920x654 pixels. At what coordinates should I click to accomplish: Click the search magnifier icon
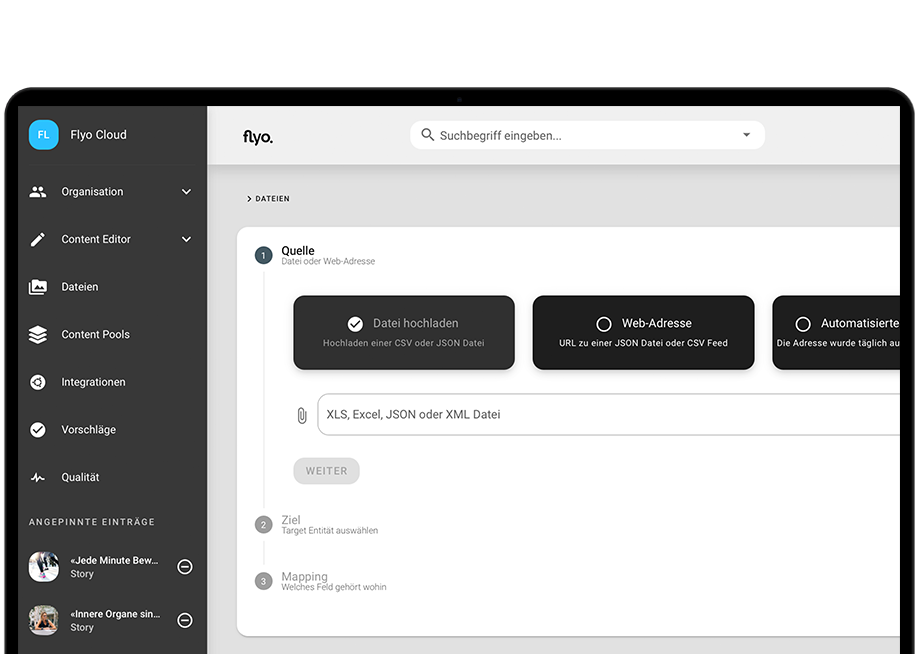coord(428,135)
